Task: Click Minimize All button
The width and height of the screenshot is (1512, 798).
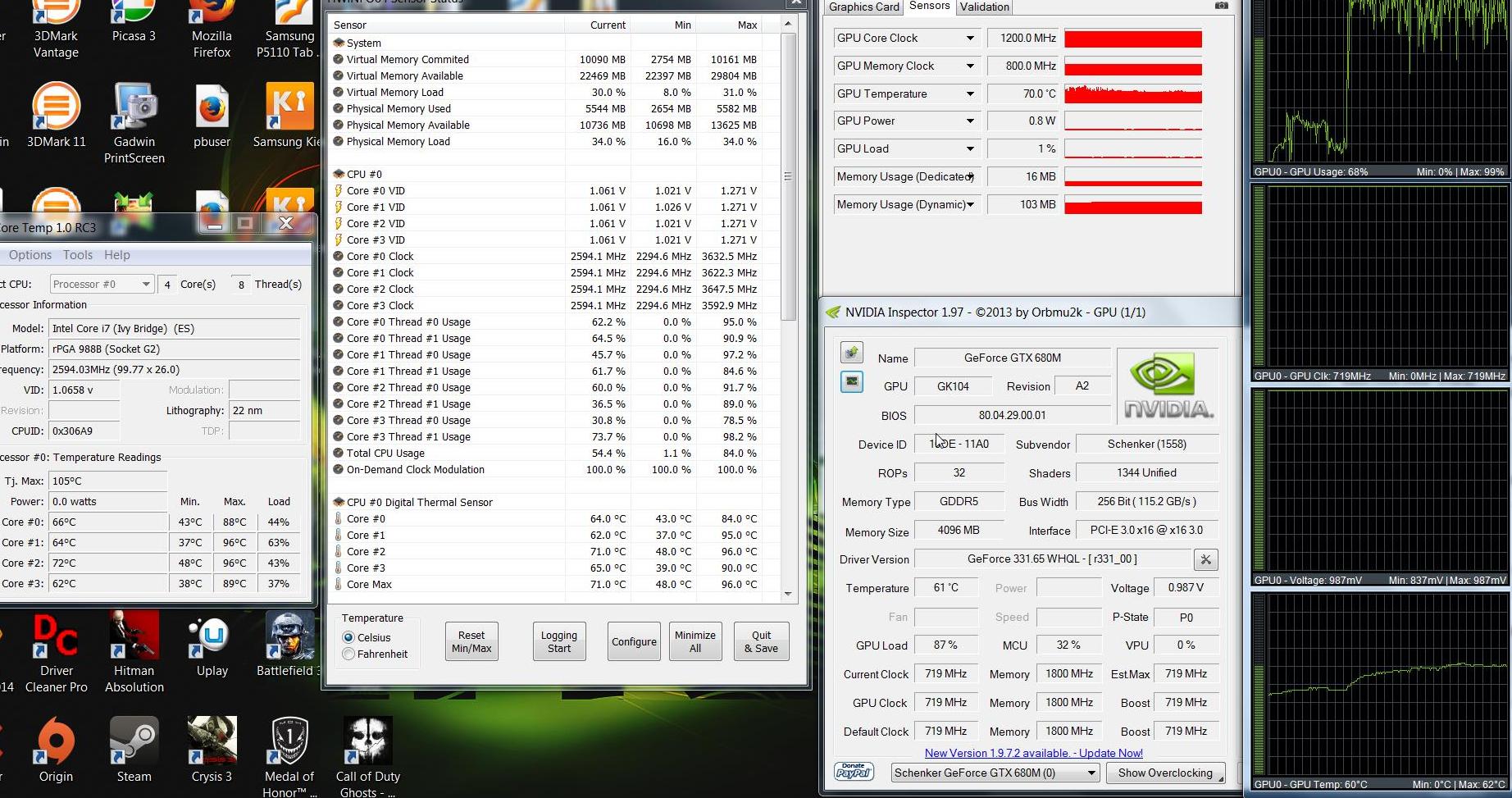Action: point(695,641)
